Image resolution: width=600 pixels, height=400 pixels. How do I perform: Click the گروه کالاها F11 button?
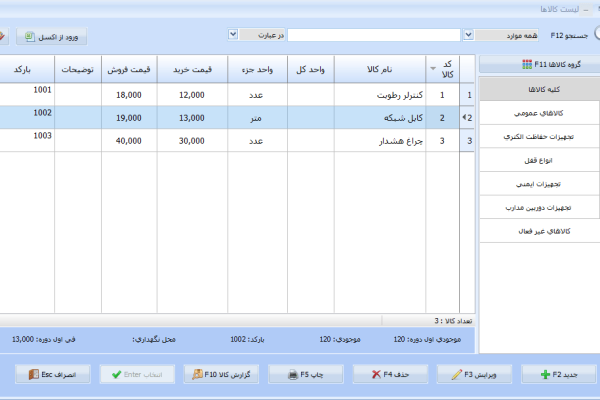(x=540, y=64)
